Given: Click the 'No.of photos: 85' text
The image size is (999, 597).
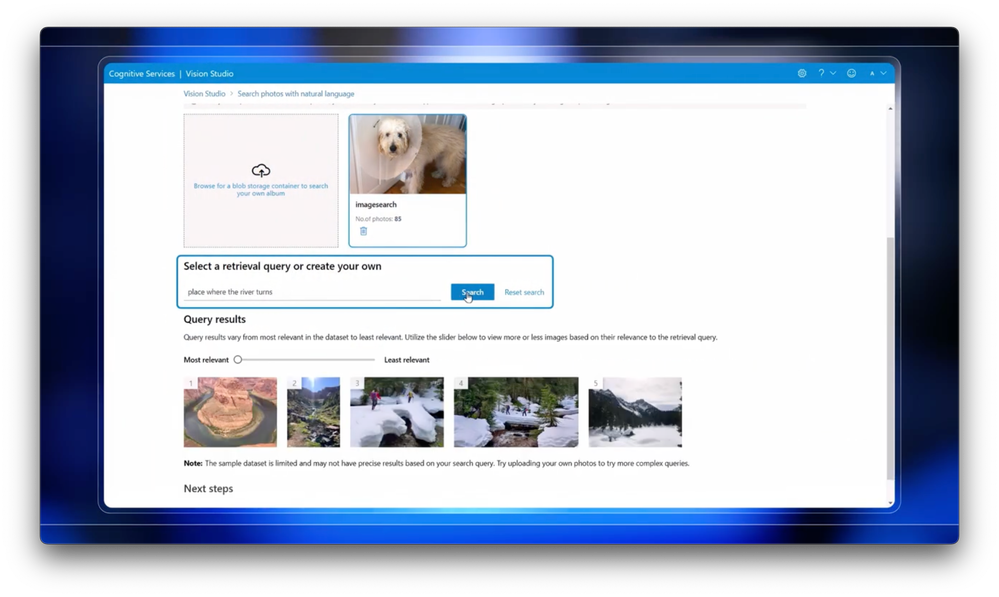Looking at the screenshot, I should click(x=378, y=219).
